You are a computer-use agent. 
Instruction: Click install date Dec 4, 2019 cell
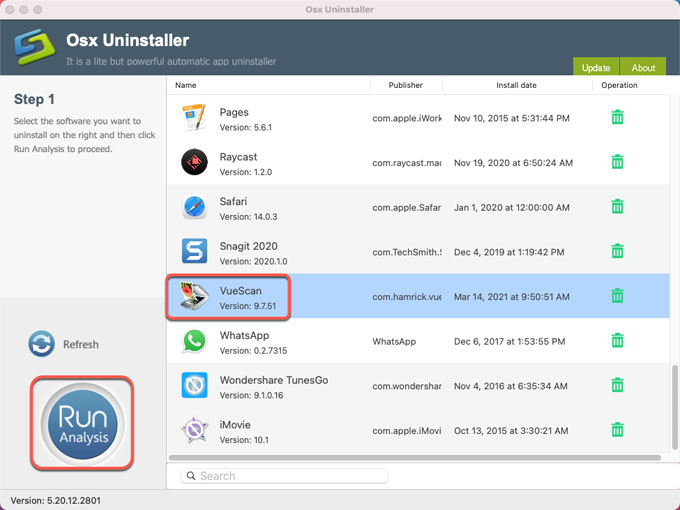coord(509,252)
